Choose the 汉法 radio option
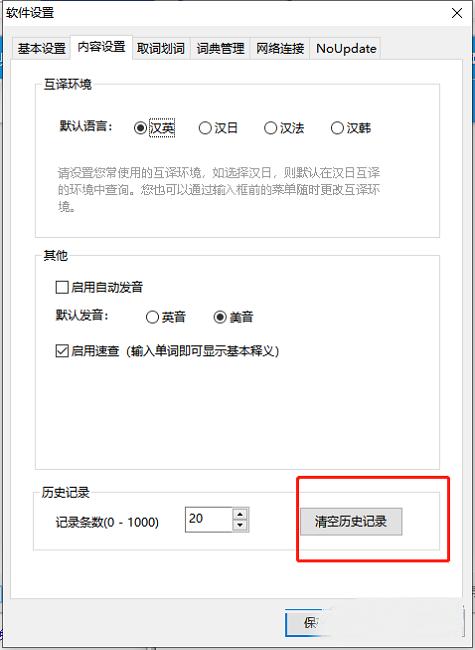475x650 pixels. click(x=284, y=128)
